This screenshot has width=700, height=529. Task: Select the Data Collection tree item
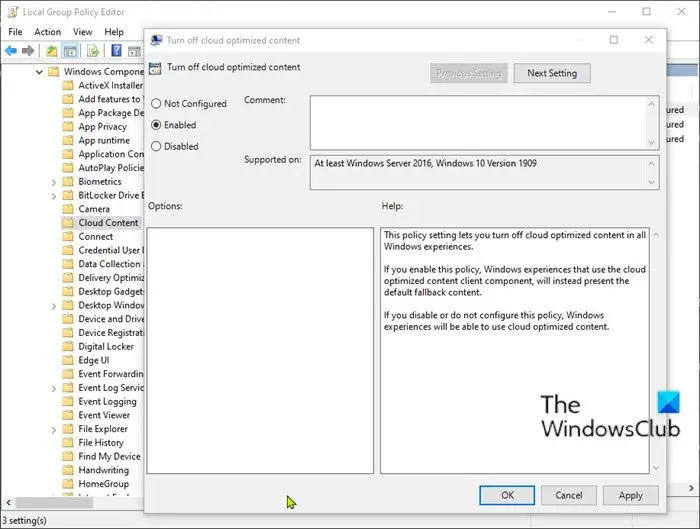tap(110, 264)
